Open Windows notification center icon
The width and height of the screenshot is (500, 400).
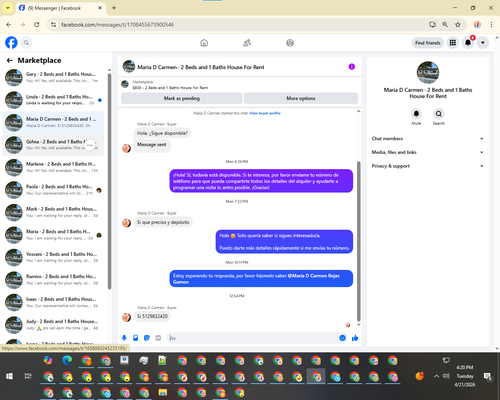click(x=488, y=376)
